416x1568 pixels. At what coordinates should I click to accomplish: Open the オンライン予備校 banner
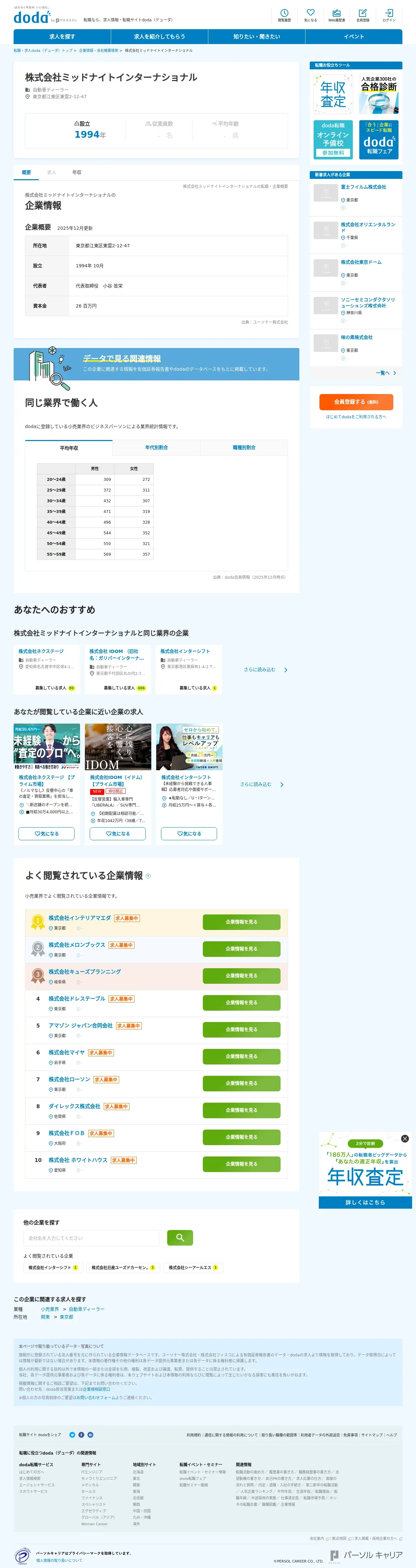(333, 139)
